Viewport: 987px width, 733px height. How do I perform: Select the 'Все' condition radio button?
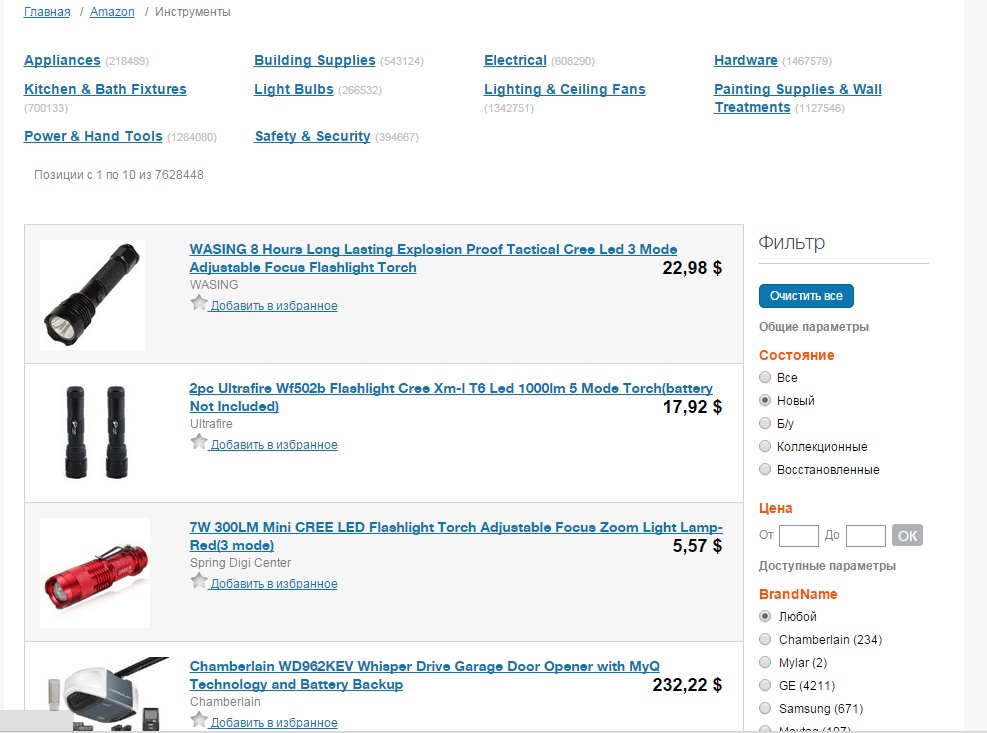[766, 378]
